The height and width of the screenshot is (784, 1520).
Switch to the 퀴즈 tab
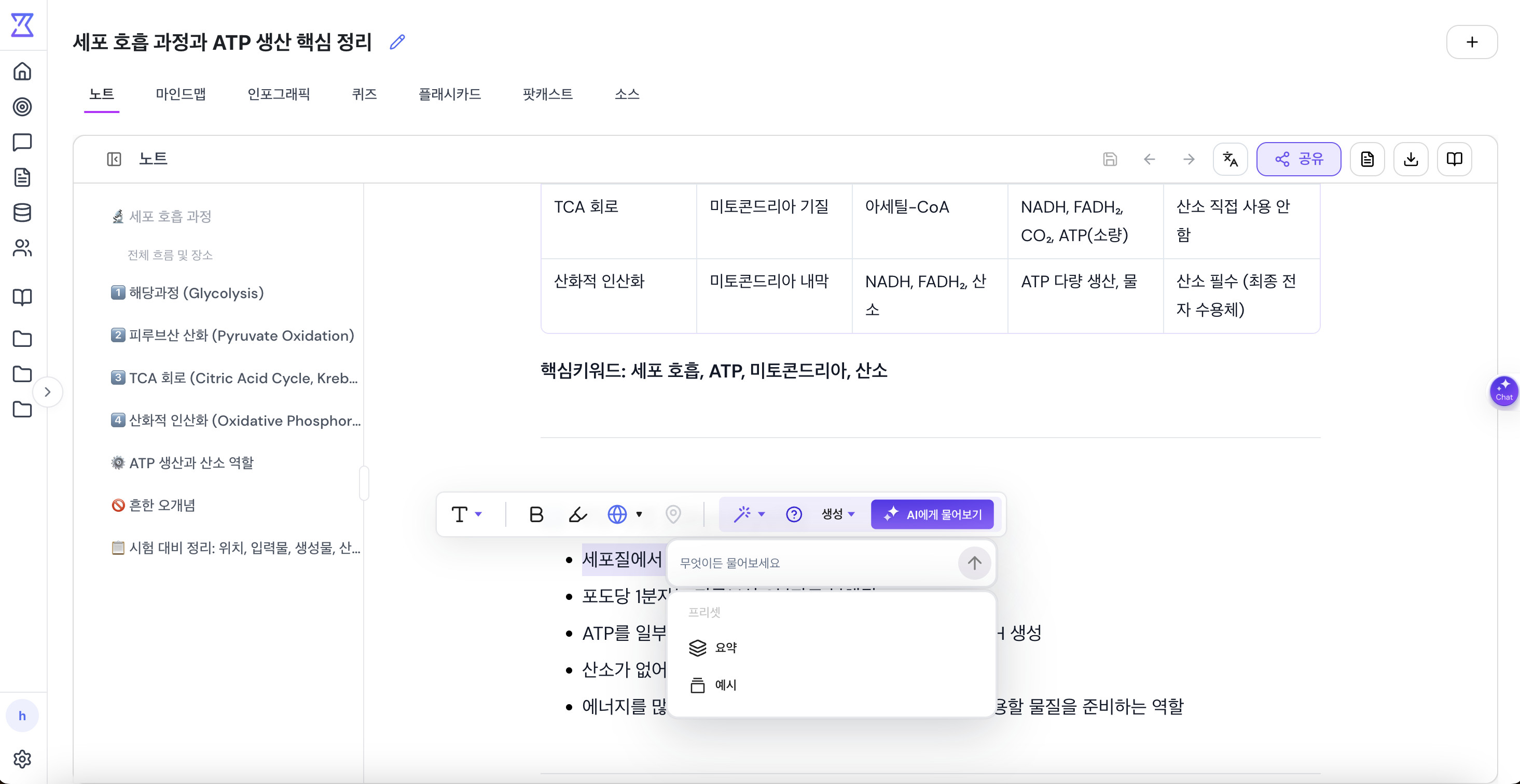coord(364,94)
